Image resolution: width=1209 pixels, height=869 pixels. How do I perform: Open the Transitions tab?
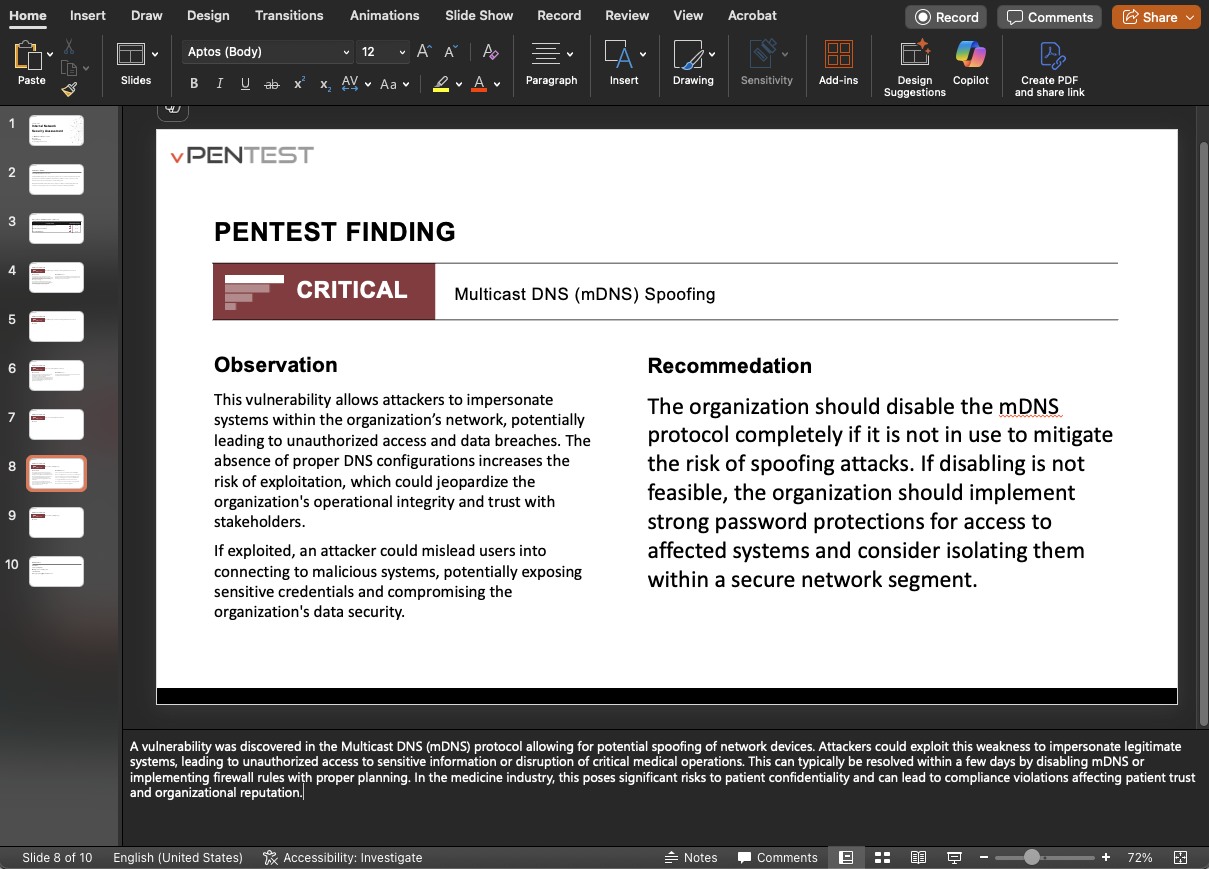click(289, 16)
